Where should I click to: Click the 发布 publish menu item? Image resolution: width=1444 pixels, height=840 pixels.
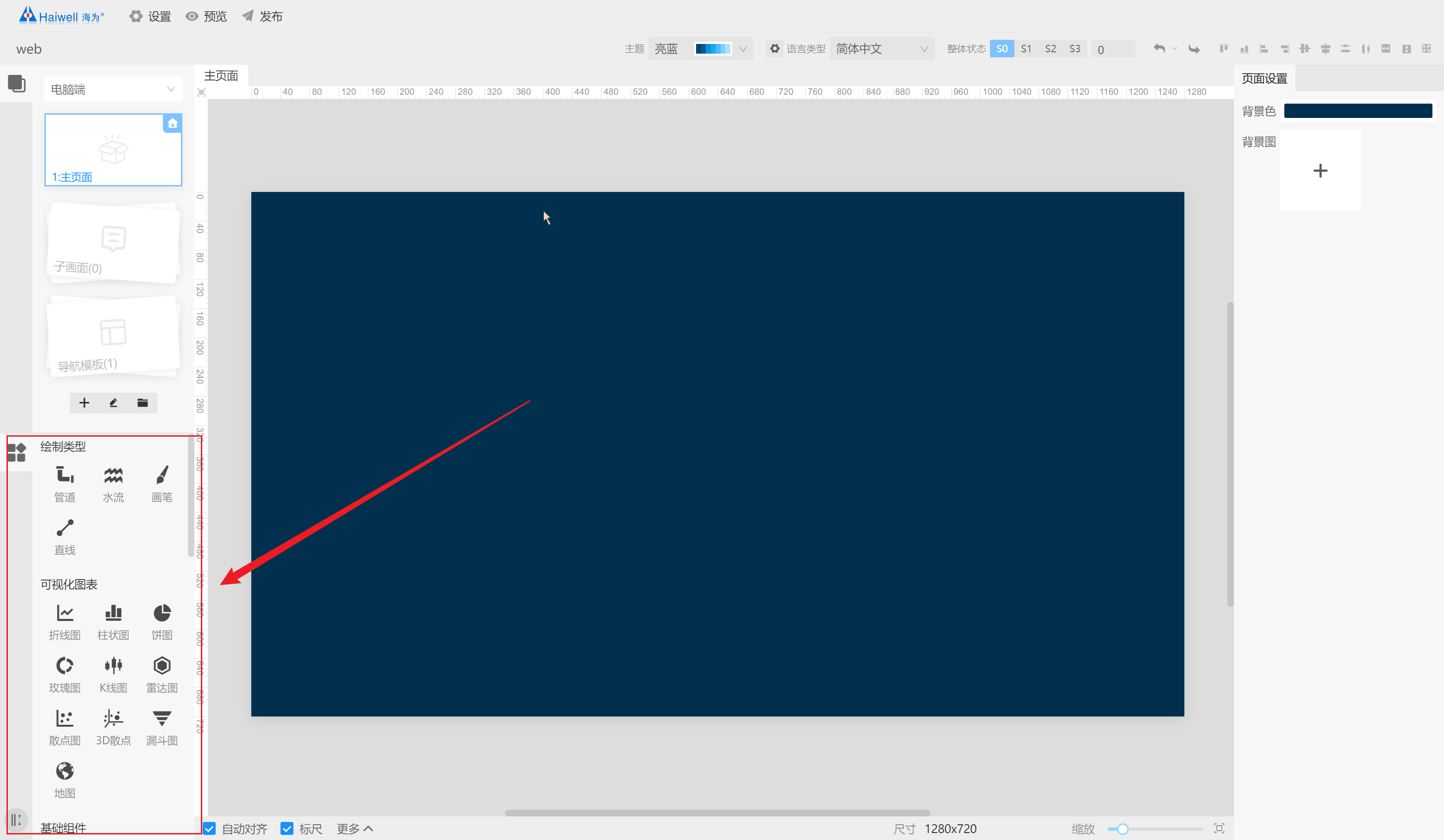pyautogui.click(x=262, y=16)
